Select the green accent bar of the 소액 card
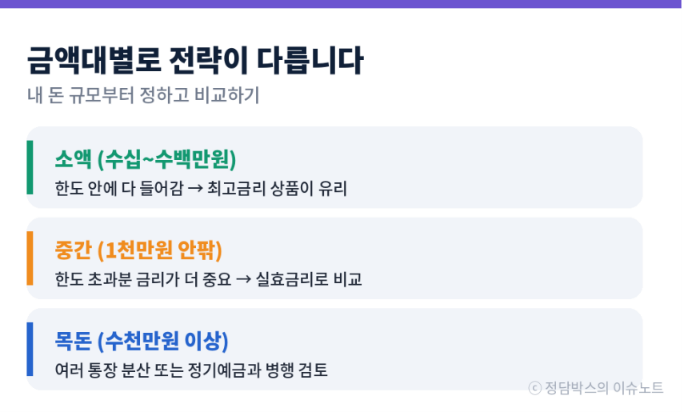 coord(30,167)
